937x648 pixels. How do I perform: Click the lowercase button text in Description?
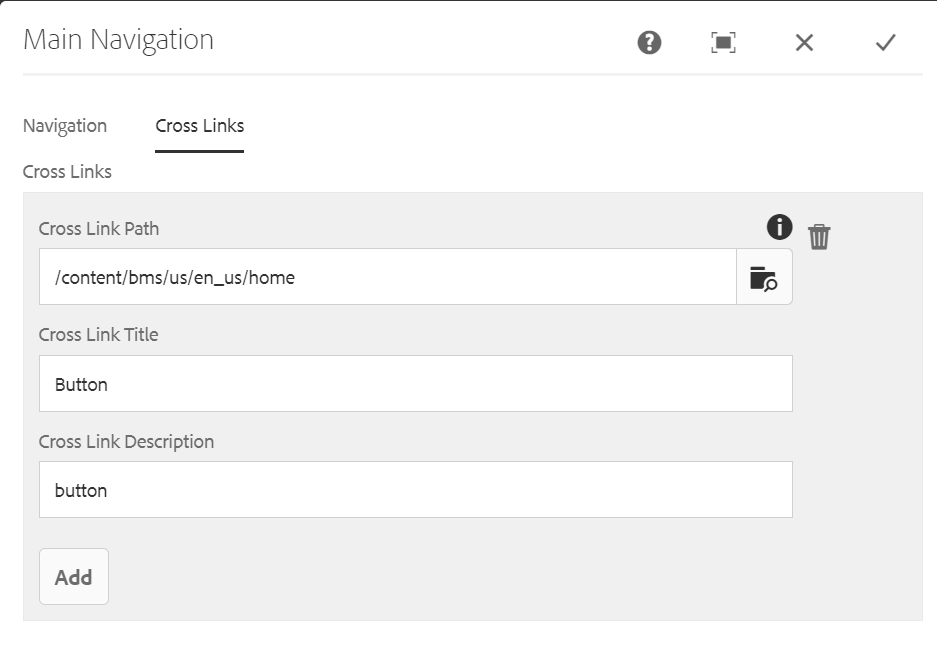point(81,491)
